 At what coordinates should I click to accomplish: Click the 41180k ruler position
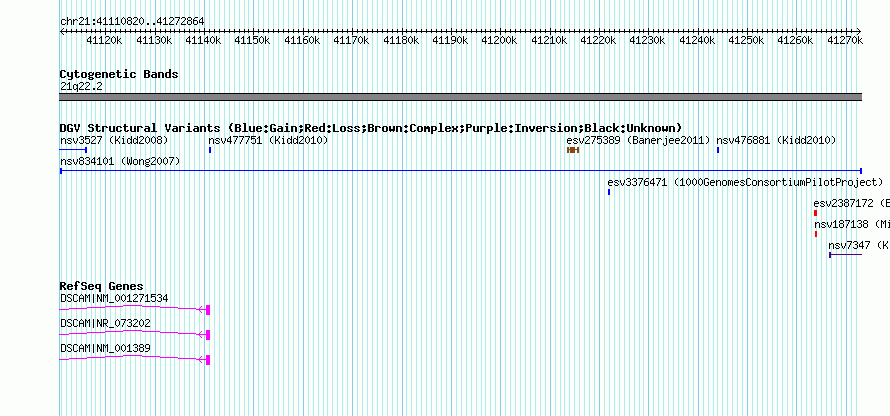(401, 40)
